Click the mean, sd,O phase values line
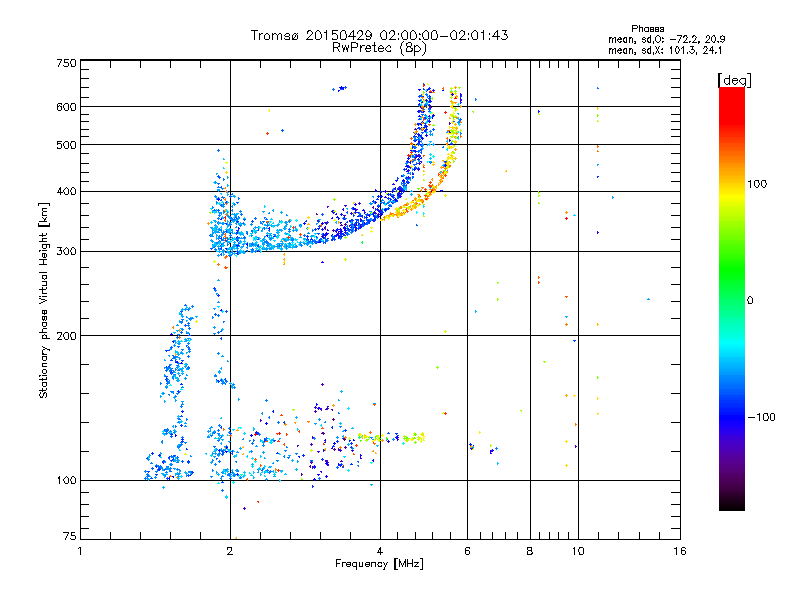The height and width of the screenshot is (600, 800). coord(666,39)
